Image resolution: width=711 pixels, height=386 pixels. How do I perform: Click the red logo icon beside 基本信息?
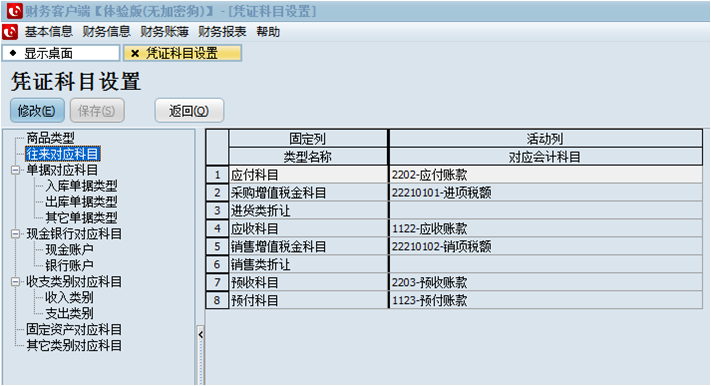(x=10, y=32)
